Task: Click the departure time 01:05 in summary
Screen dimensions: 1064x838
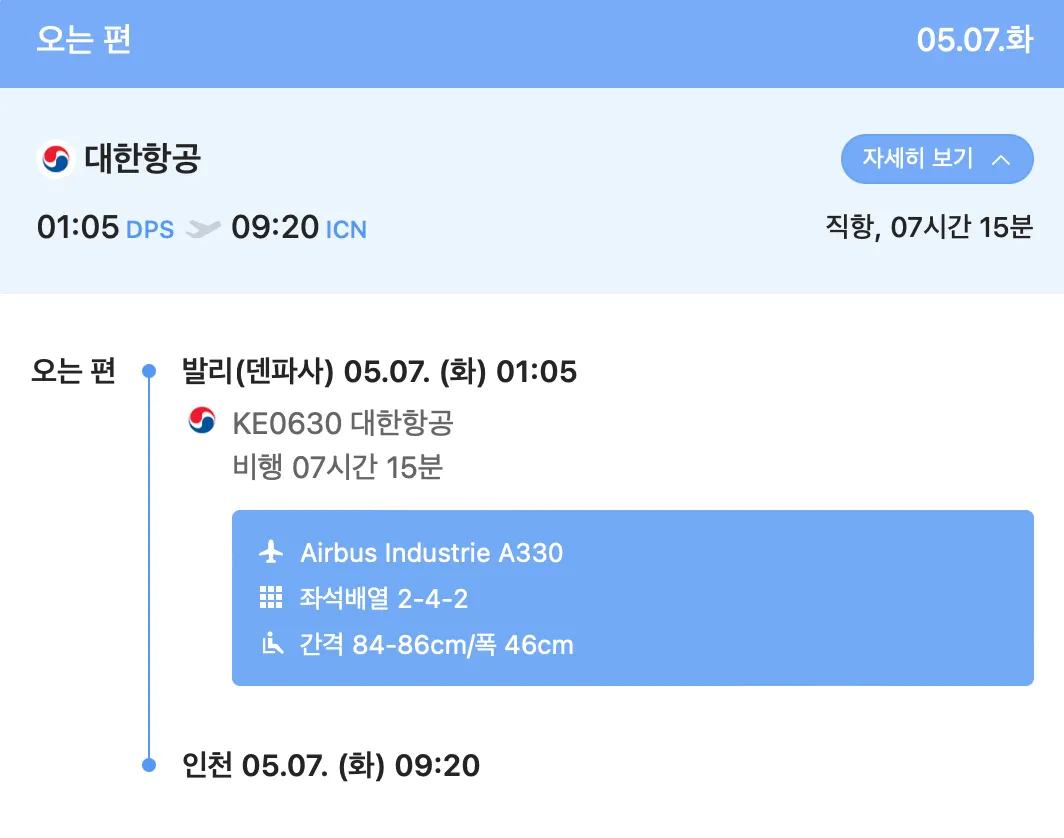Action: [x=78, y=228]
